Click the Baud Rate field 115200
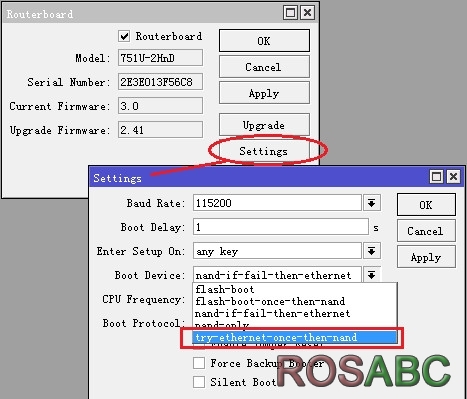Viewport: 467px width, 399px height. coord(277,203)
